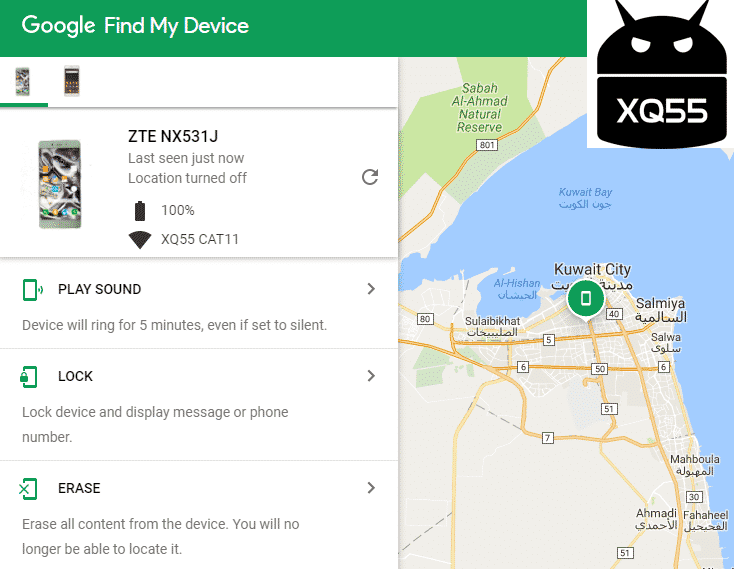Click the refresh location icon
This screenshot has height=569, width=734.
click(370, 177)
